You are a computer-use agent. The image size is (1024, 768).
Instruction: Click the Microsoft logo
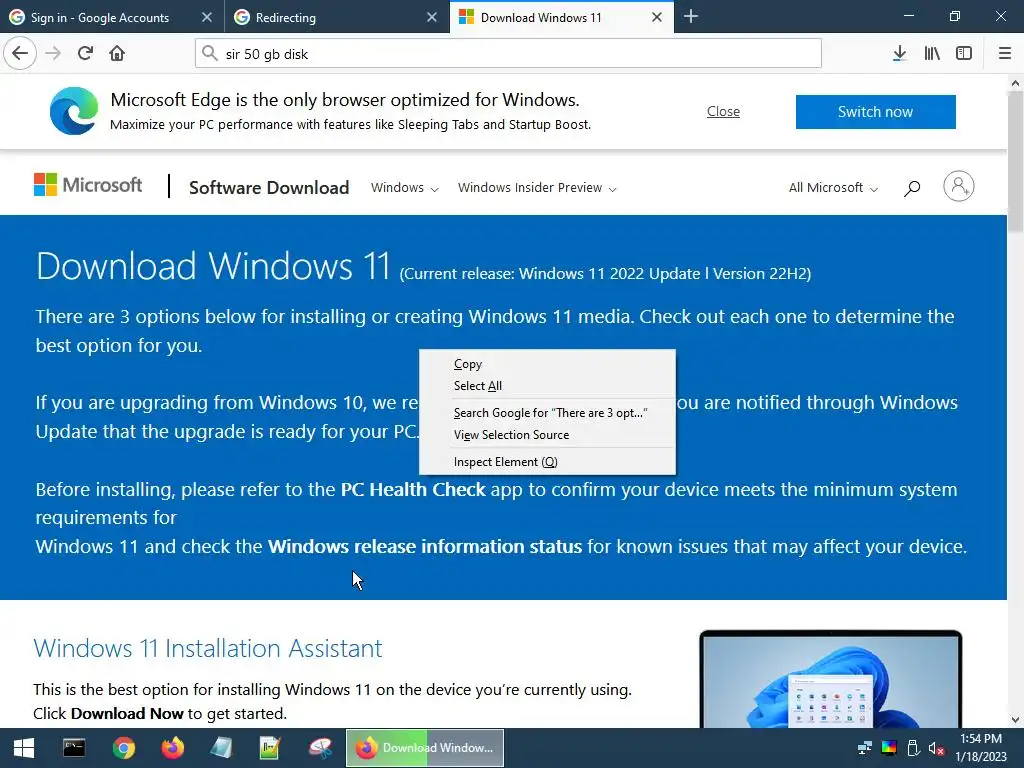tap(88, 185)
